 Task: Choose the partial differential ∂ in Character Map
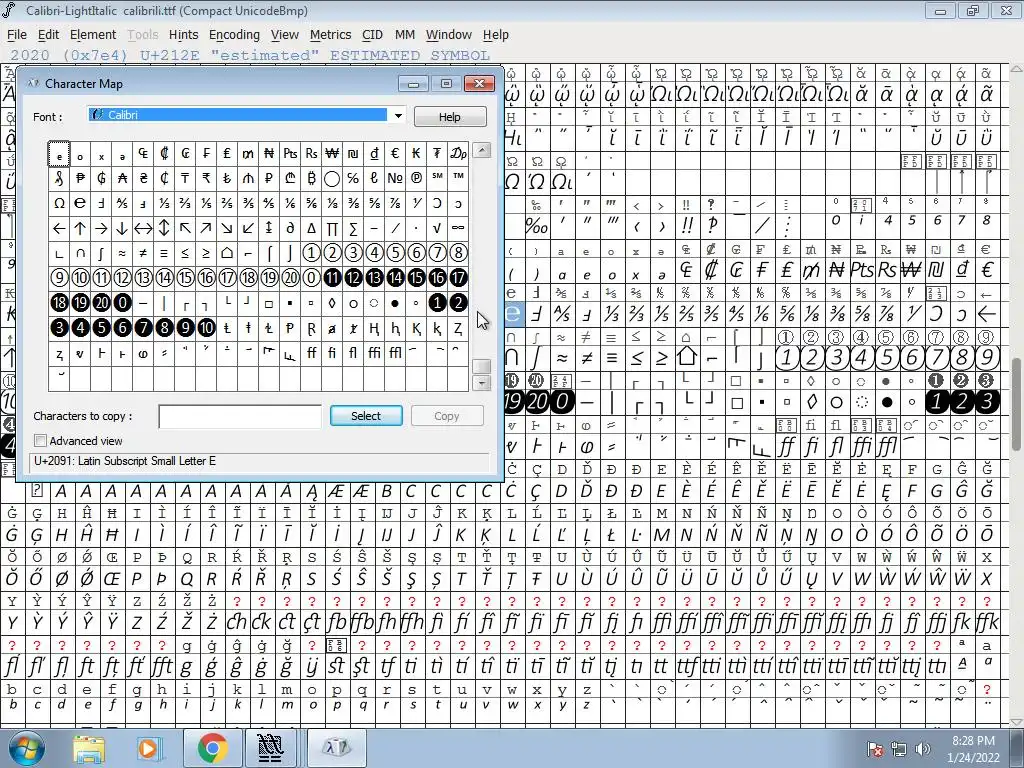[x=290, y=228]
